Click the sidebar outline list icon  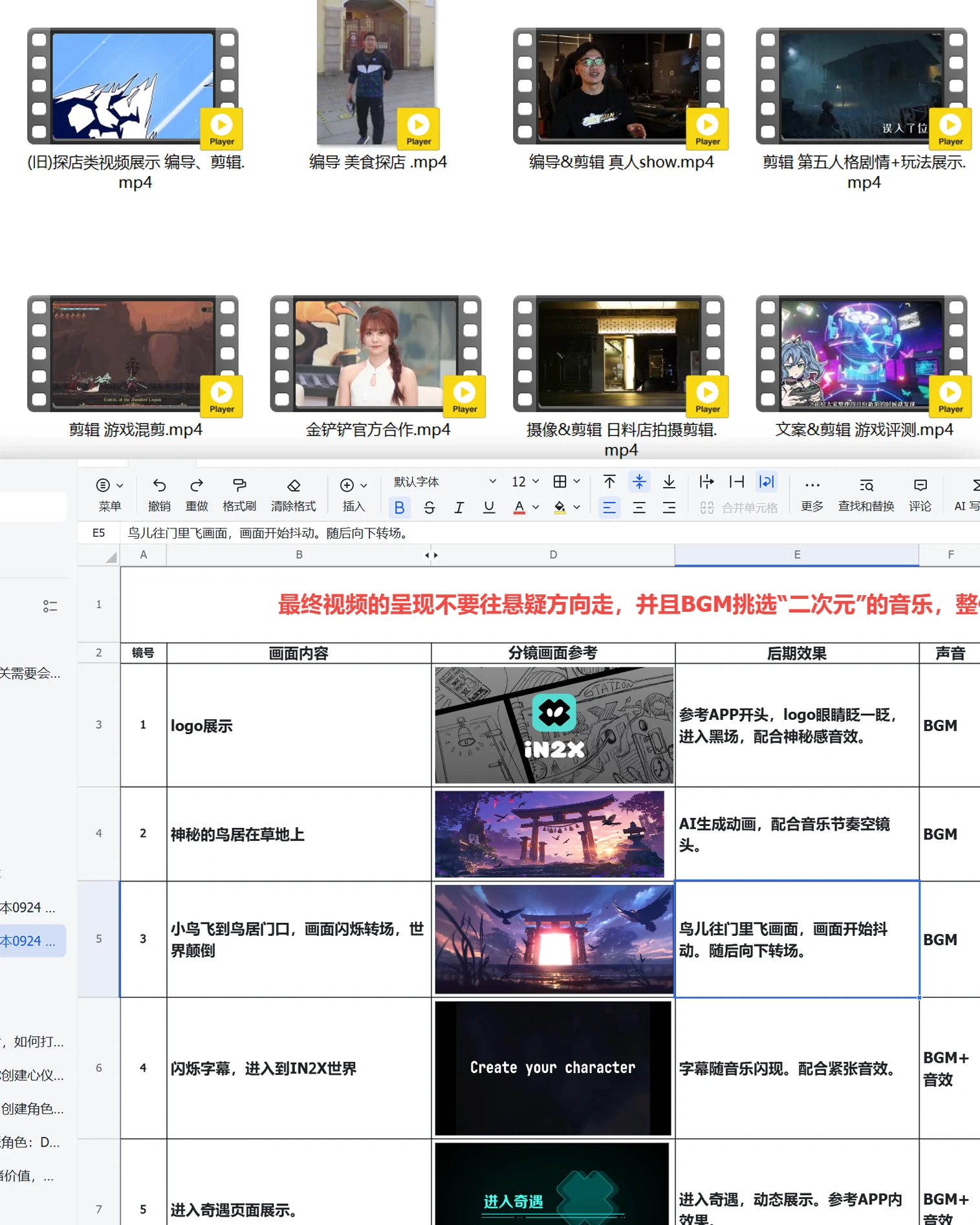click(50, 606)
